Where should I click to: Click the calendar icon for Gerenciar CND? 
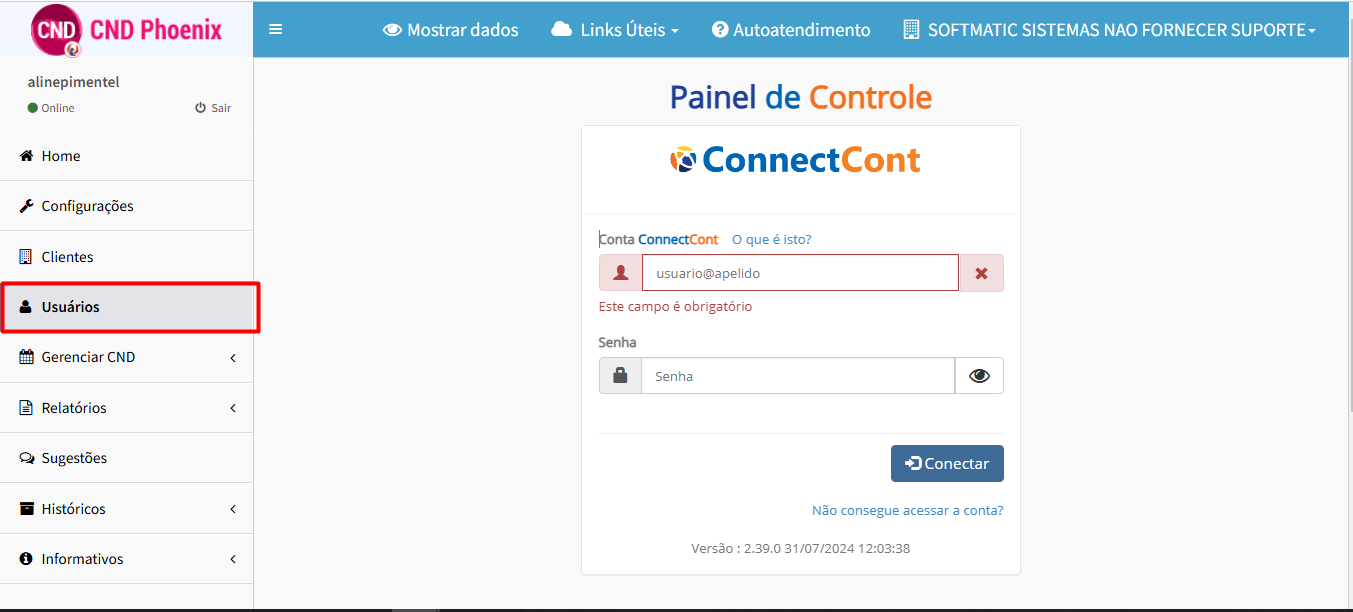click(x=27, y=357)
